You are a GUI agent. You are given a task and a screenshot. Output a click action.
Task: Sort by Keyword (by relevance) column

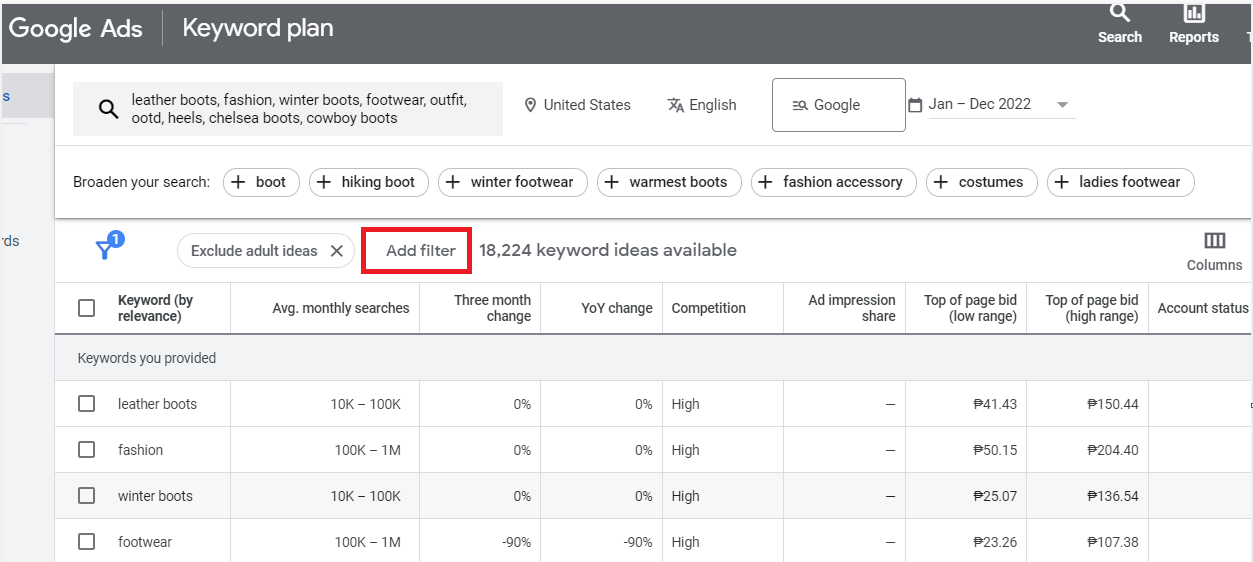[155, 308]
